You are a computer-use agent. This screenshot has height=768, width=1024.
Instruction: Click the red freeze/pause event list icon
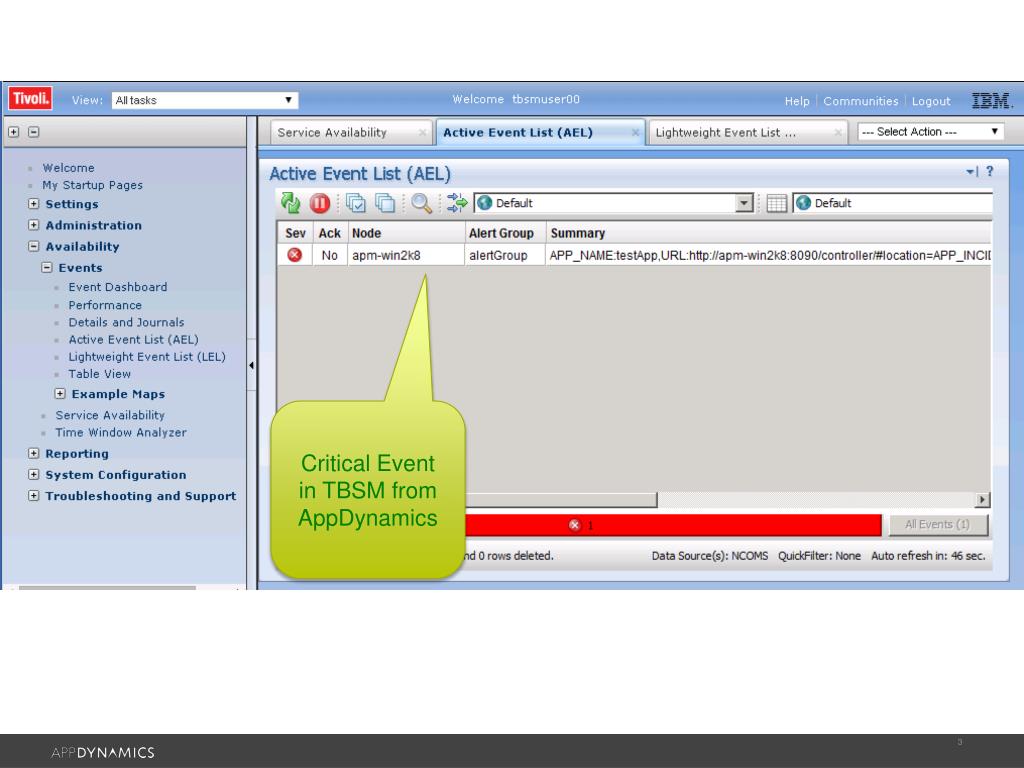tap(319, 204)
